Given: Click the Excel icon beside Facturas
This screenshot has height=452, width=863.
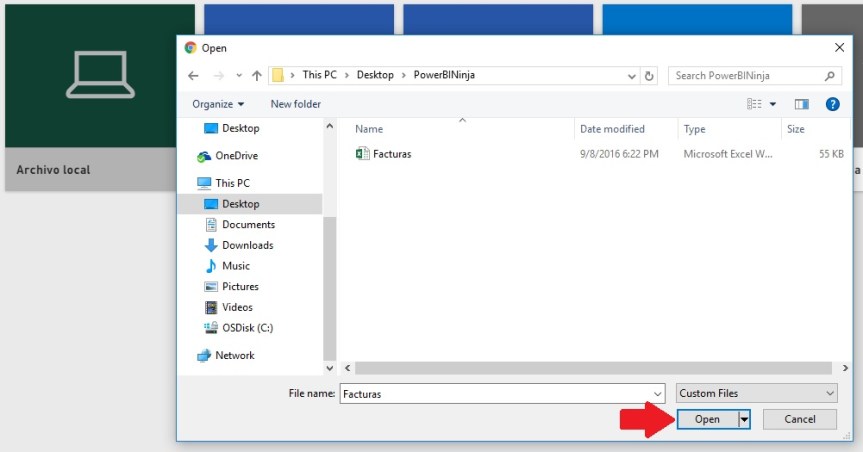Looking at the screenshot, I should tap(362, 154).
